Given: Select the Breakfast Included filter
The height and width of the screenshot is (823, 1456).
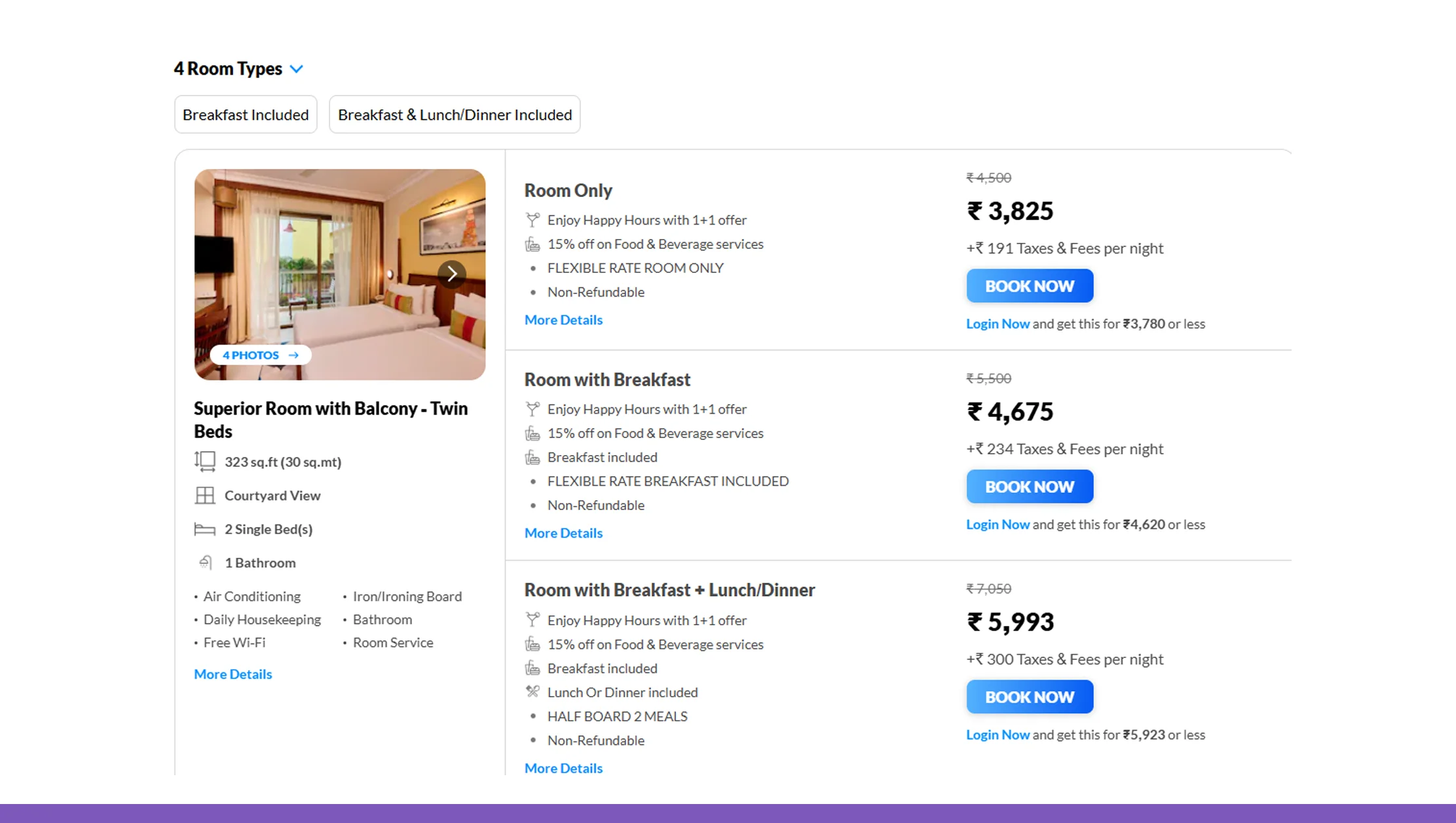Looking at the screenshot, I should 245,114.
